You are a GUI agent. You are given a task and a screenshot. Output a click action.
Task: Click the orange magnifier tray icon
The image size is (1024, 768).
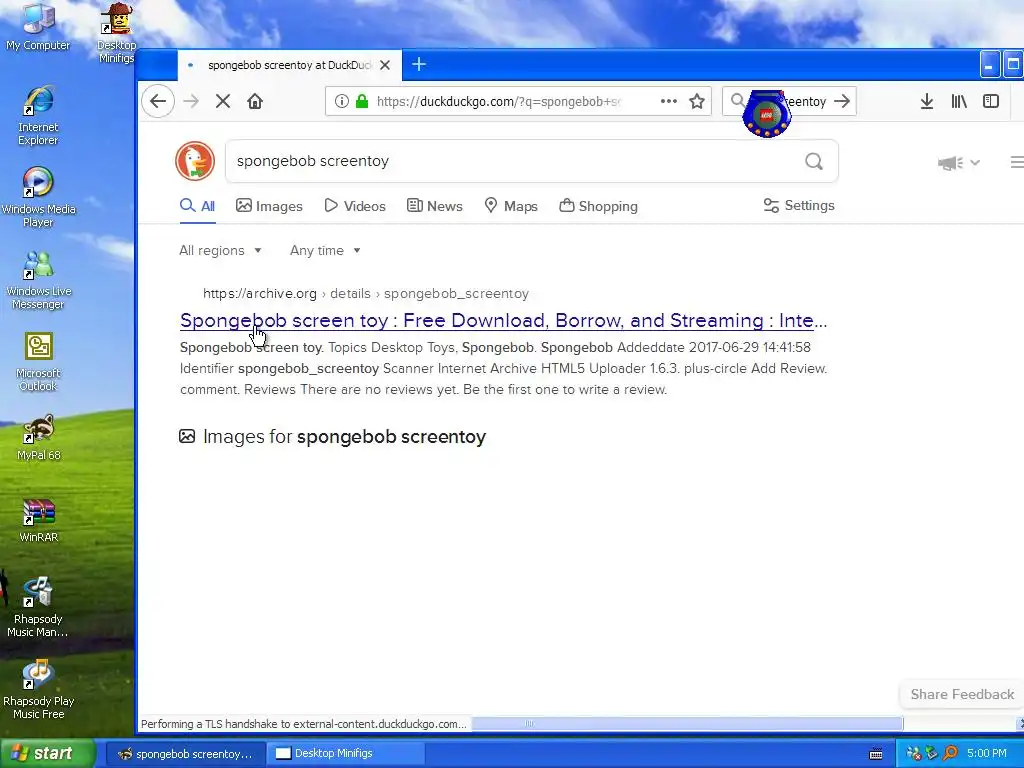(x=950, y=753)
